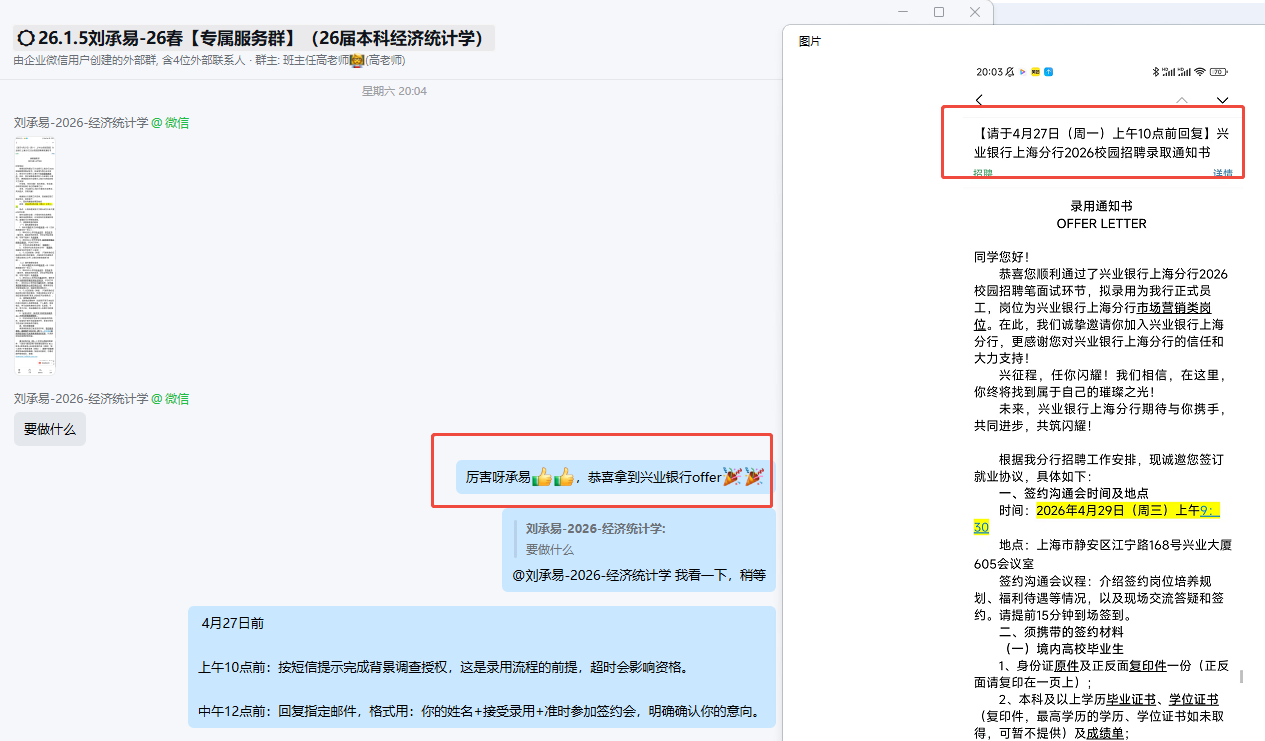This screenshot has width=1265, height=741.
Task: Click the highlighted date 2026年4月29日（周三）上午
Action: tap(1118, 510)
